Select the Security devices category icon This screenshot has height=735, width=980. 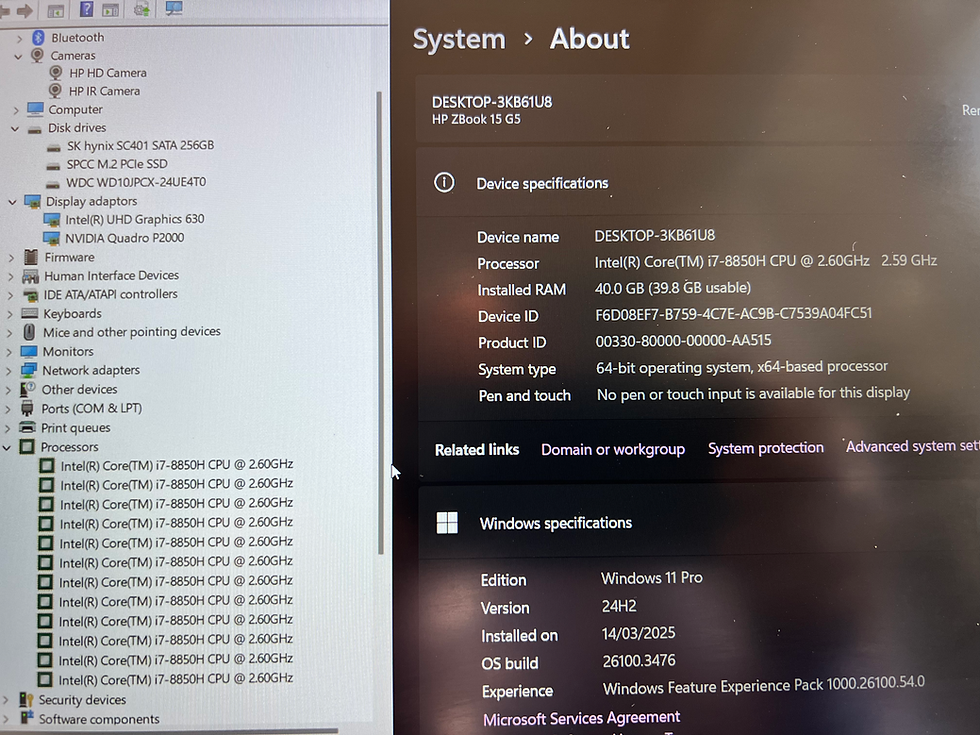(26, 699)
